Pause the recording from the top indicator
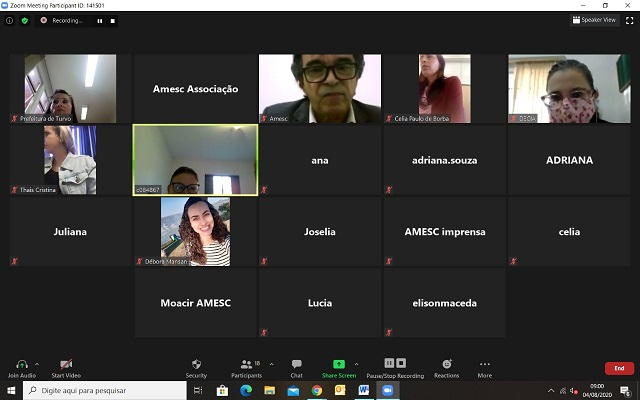 (99, 20)
